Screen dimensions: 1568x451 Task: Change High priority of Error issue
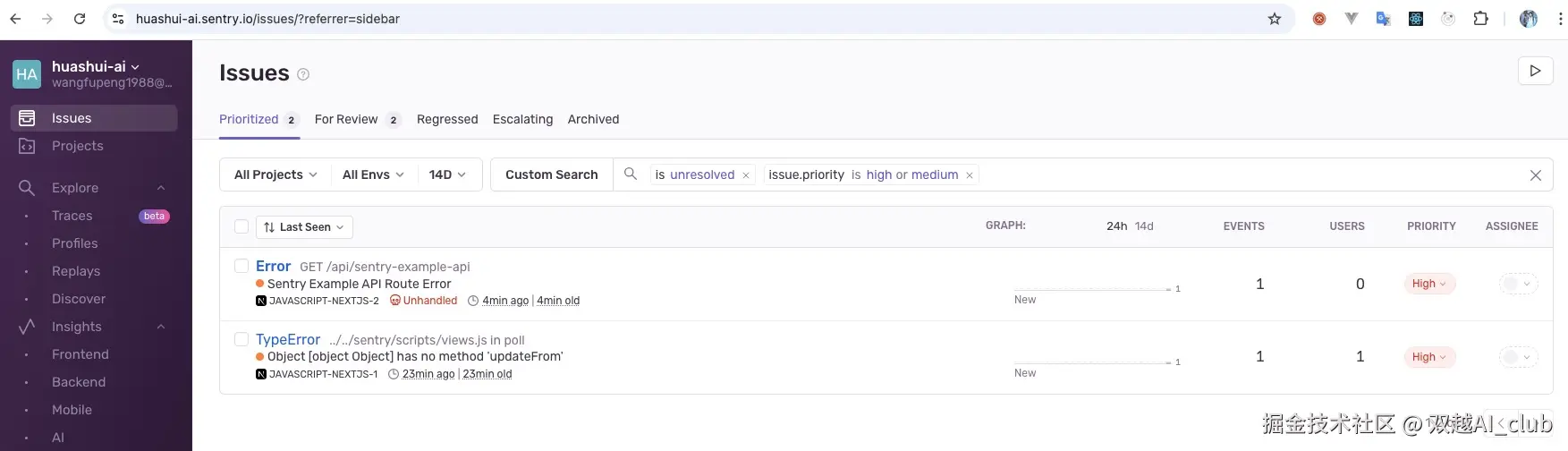coord(1428,284)
